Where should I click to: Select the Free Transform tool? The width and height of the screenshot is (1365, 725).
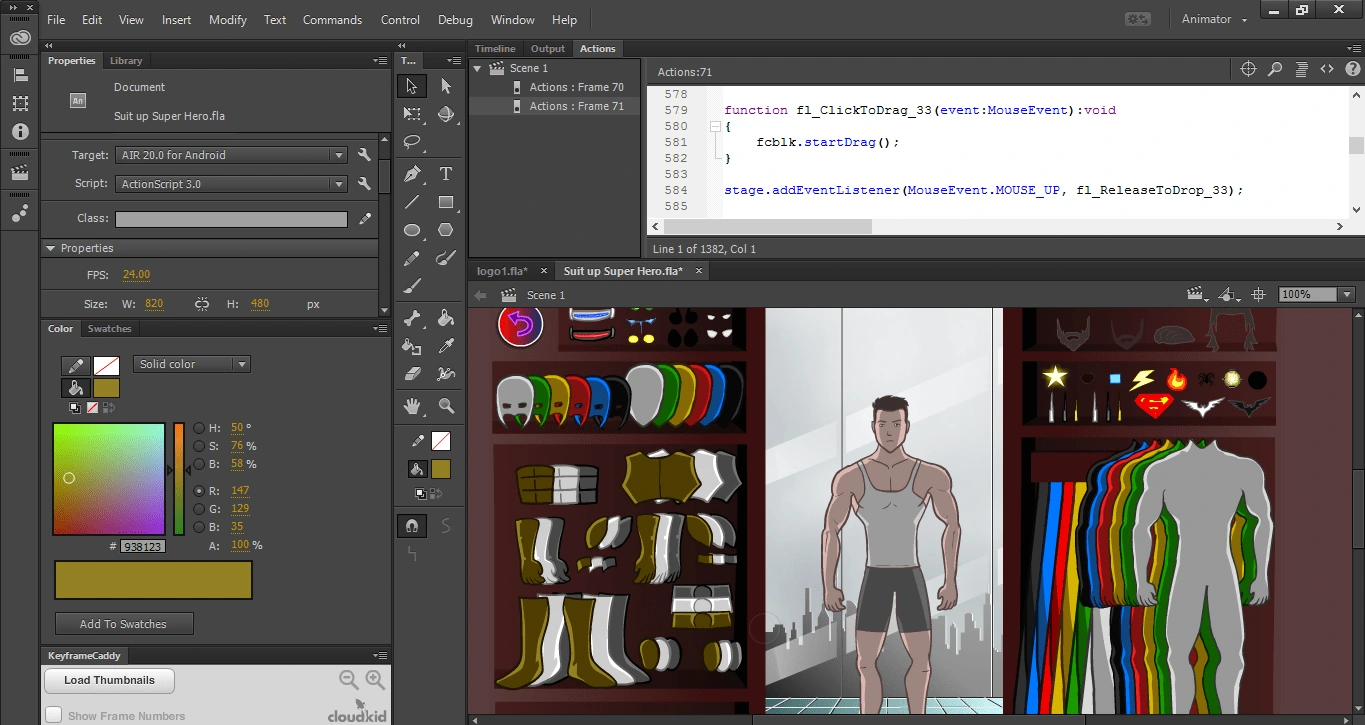point(412,114)
